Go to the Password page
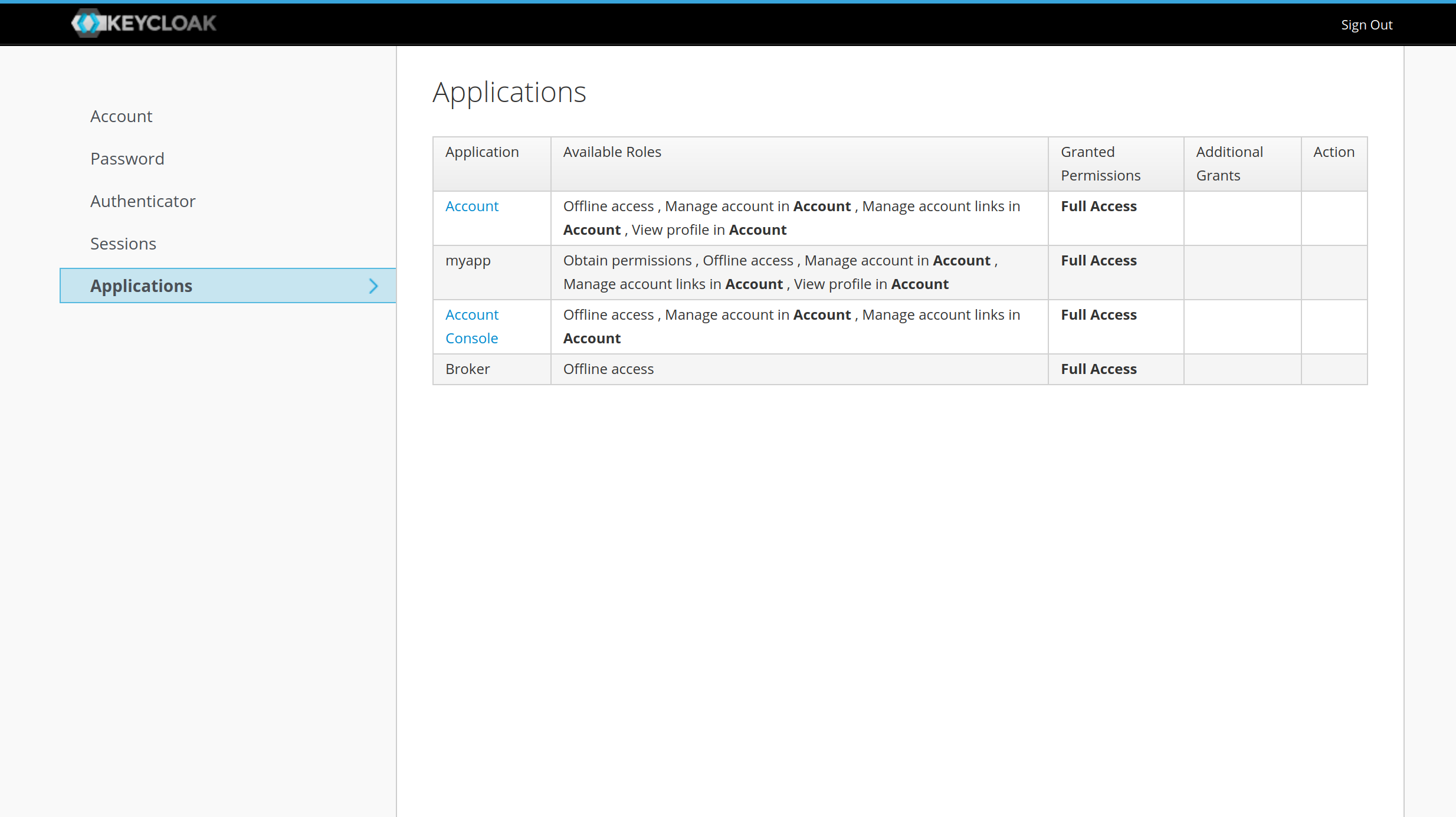This screenshot has height=817, width=1456. (127, 159)
